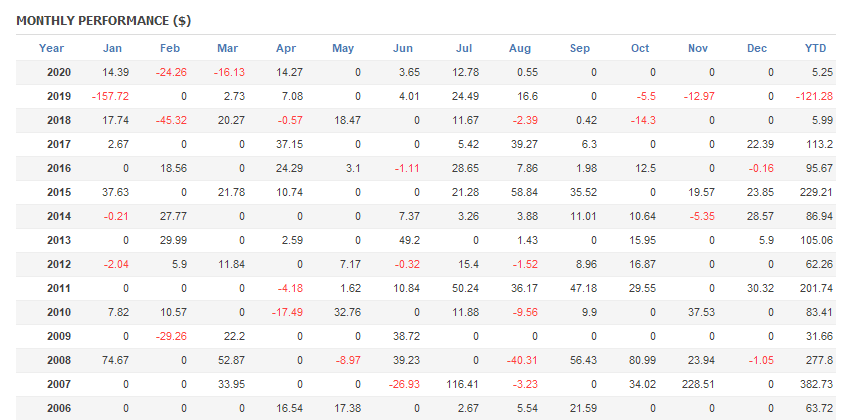Select the 2007 year row label
Screen dimensions: 859x420
click(x=59, y=385)
